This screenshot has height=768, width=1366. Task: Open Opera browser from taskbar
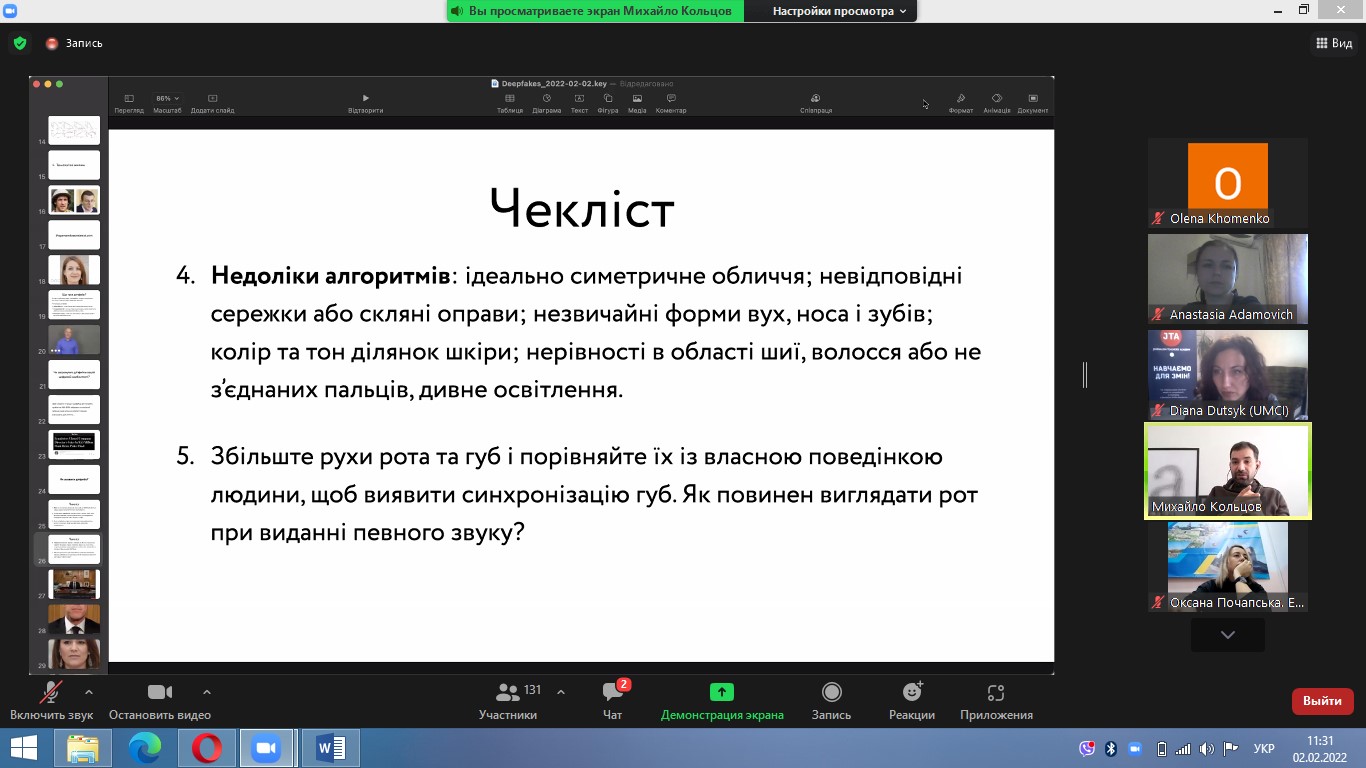[x=207, y=748]
